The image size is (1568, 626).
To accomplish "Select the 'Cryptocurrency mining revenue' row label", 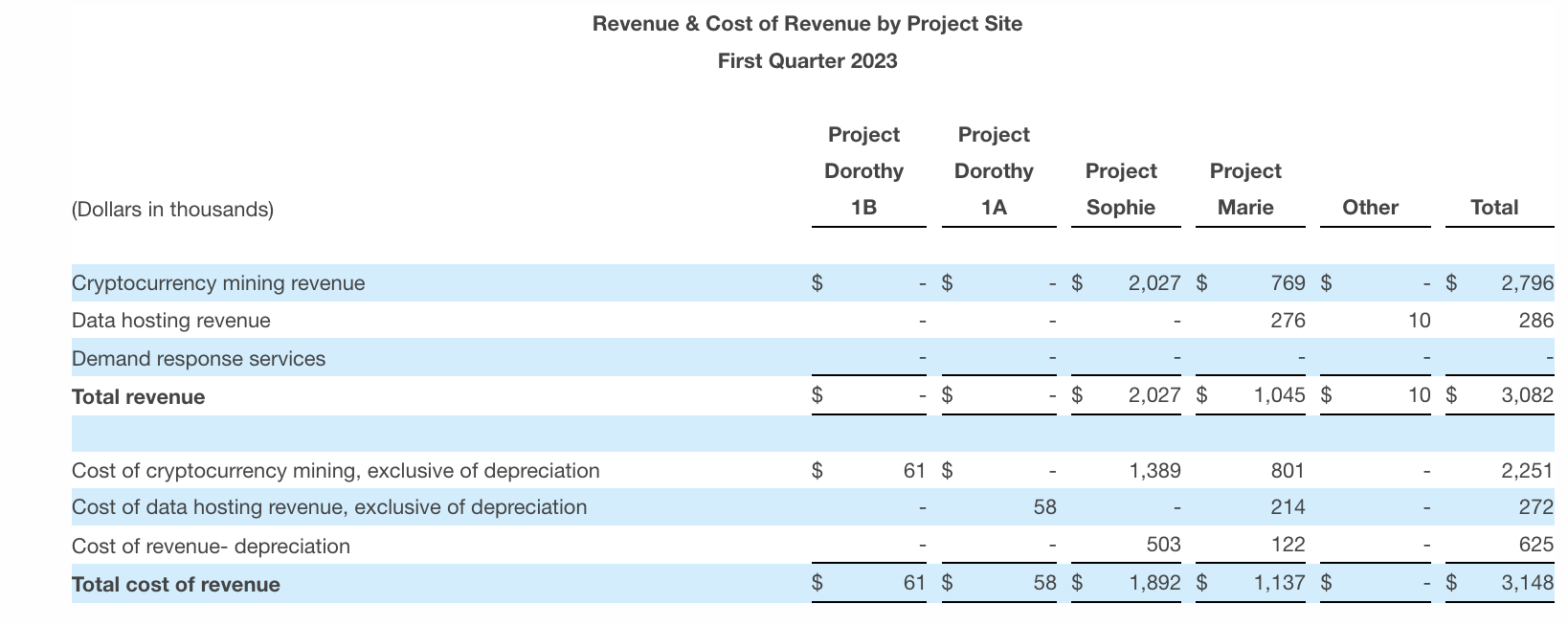I will click(218, 283).
